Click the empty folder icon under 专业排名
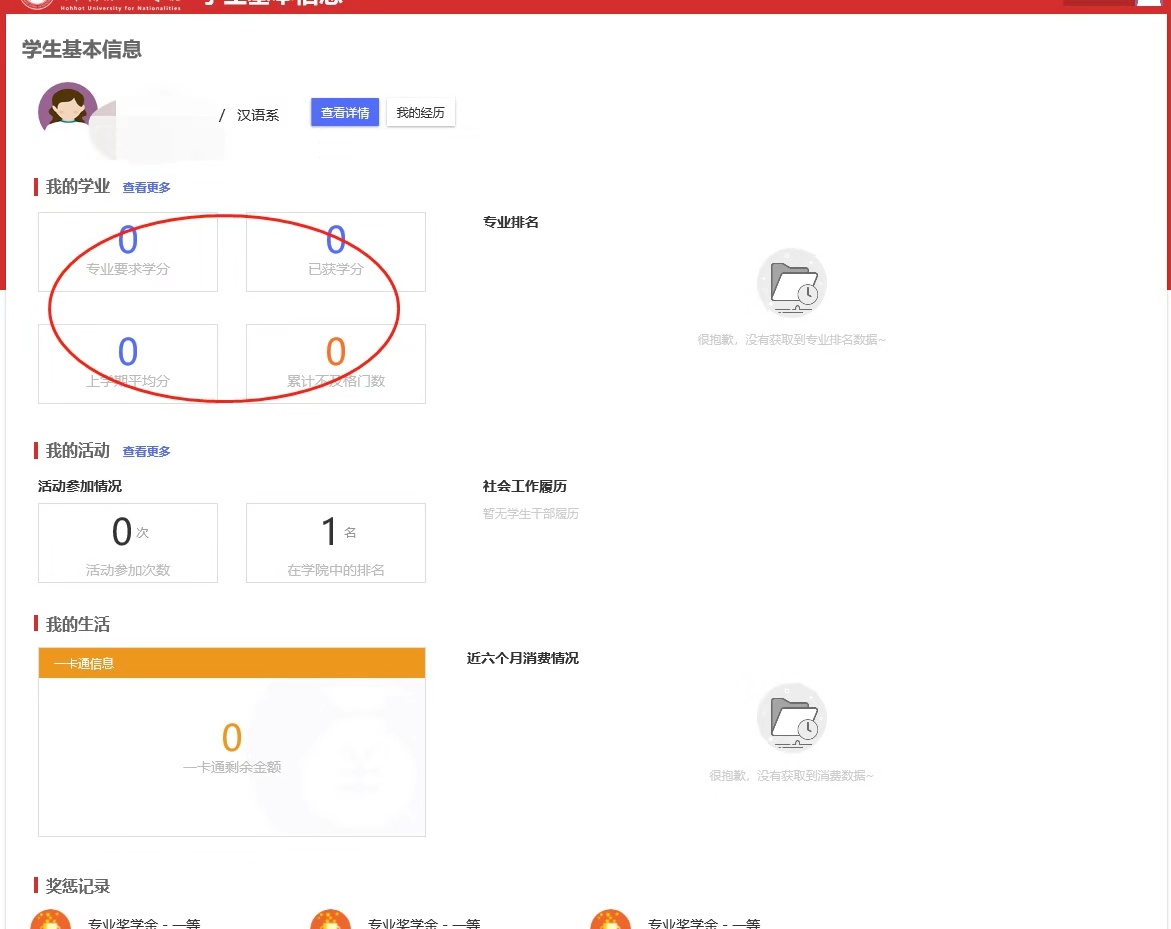Image resolution: width=1171 pixels, height=929 pixels. 791,283
